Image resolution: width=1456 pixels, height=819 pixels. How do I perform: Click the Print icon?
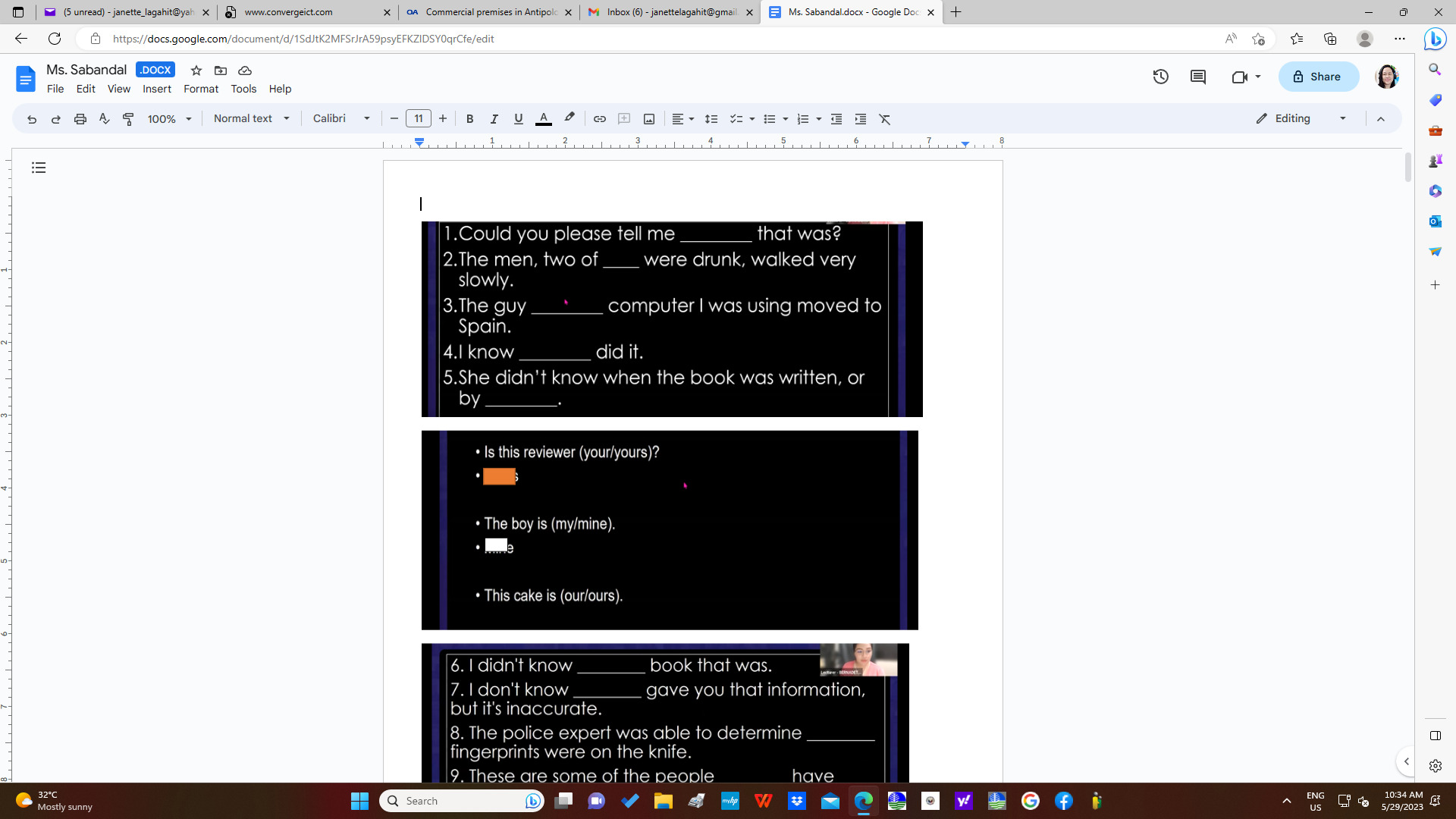80,119
